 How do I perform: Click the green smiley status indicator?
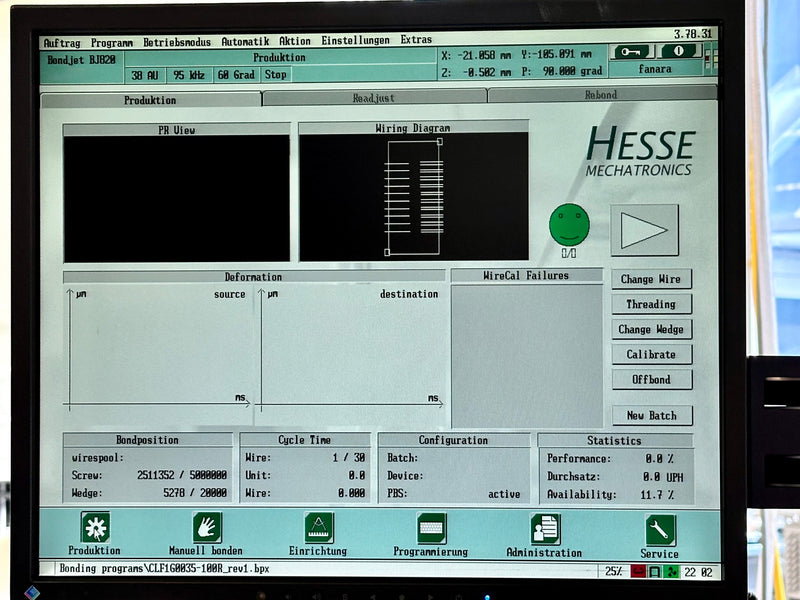(569, 224)
